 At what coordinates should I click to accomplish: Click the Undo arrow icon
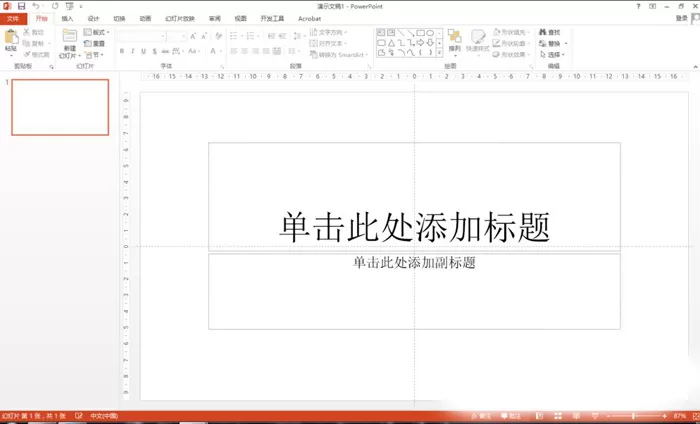tap(36, 6)
